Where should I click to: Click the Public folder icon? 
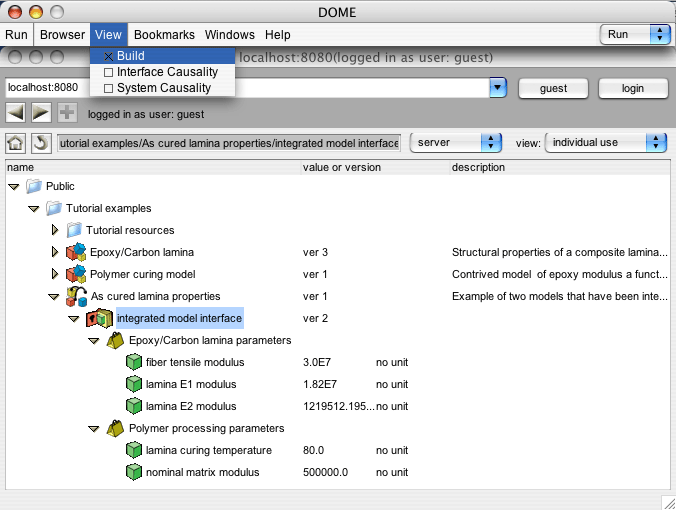tap(33, 186)
